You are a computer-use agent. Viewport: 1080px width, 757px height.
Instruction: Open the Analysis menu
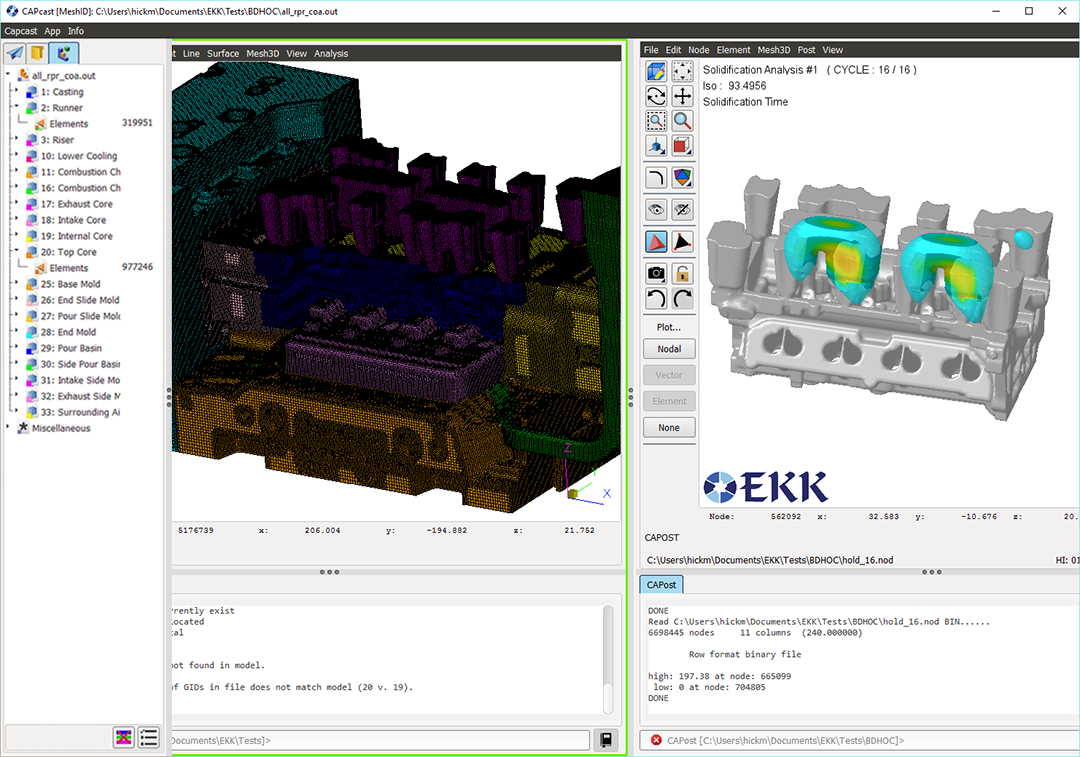point(331,53)
